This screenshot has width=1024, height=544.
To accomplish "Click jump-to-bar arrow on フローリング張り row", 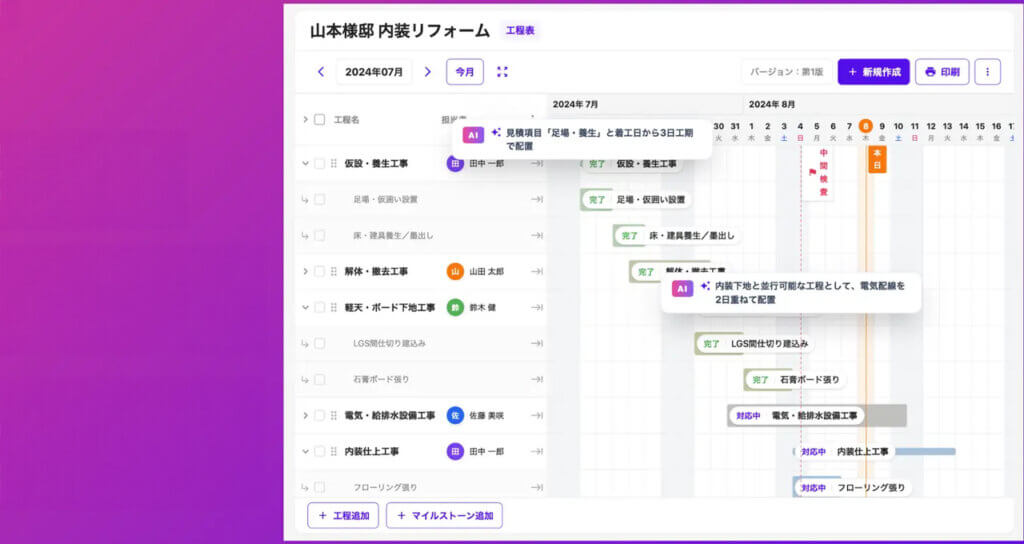I will 537,487.
